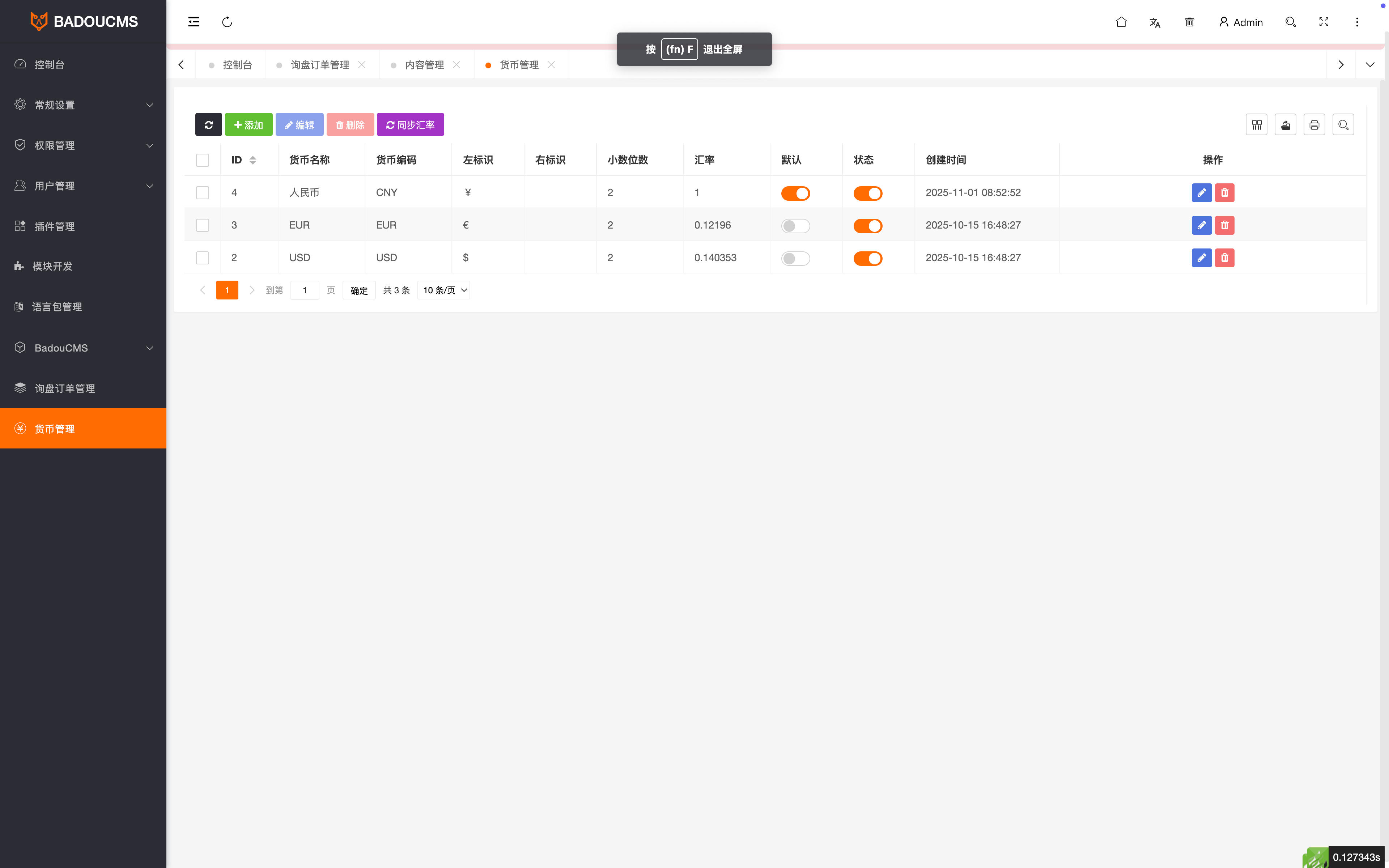
Task: Click the page number jump input field
Action: [x=305, y=290]
